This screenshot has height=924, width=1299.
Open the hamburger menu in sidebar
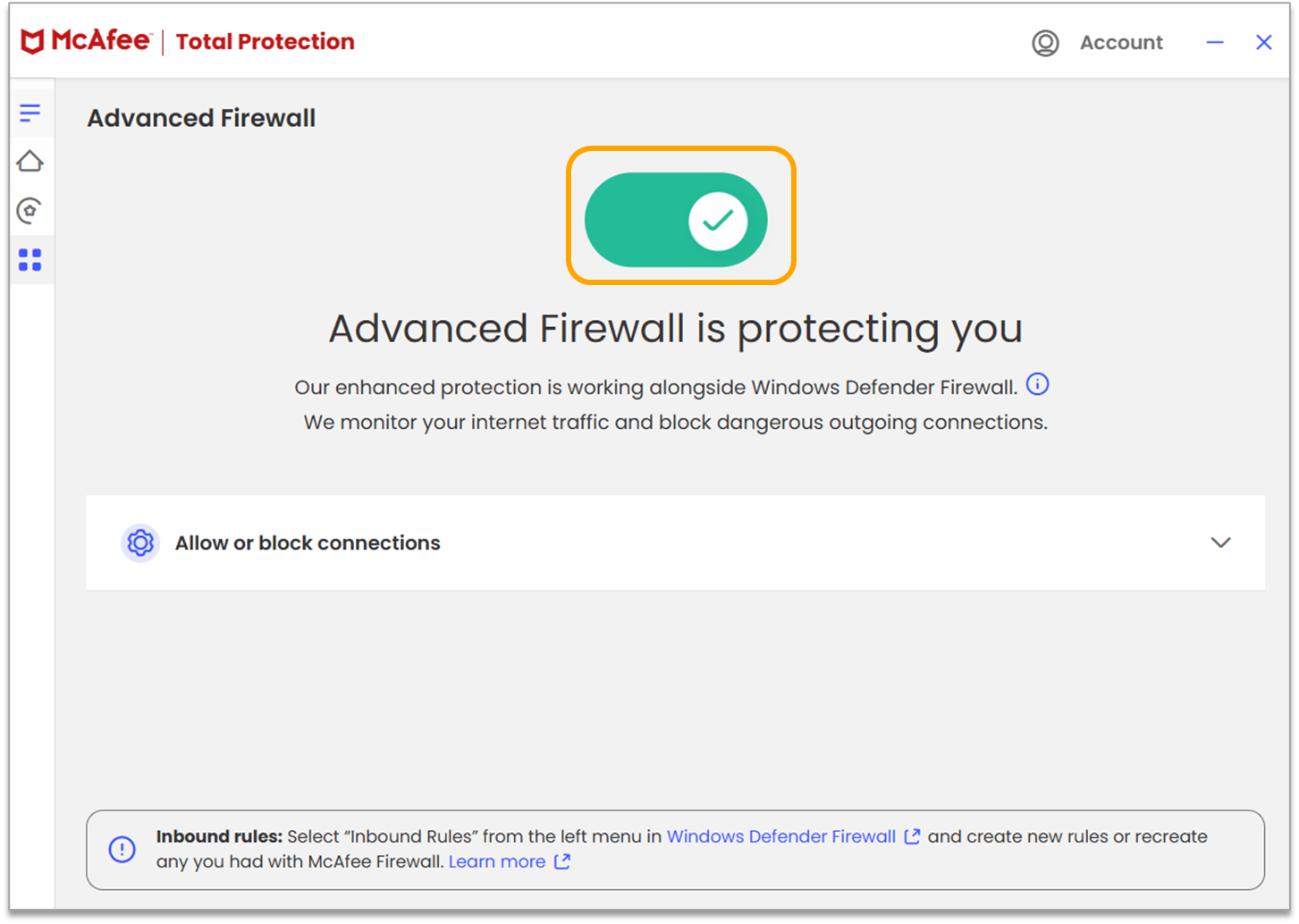pos(30,113)
